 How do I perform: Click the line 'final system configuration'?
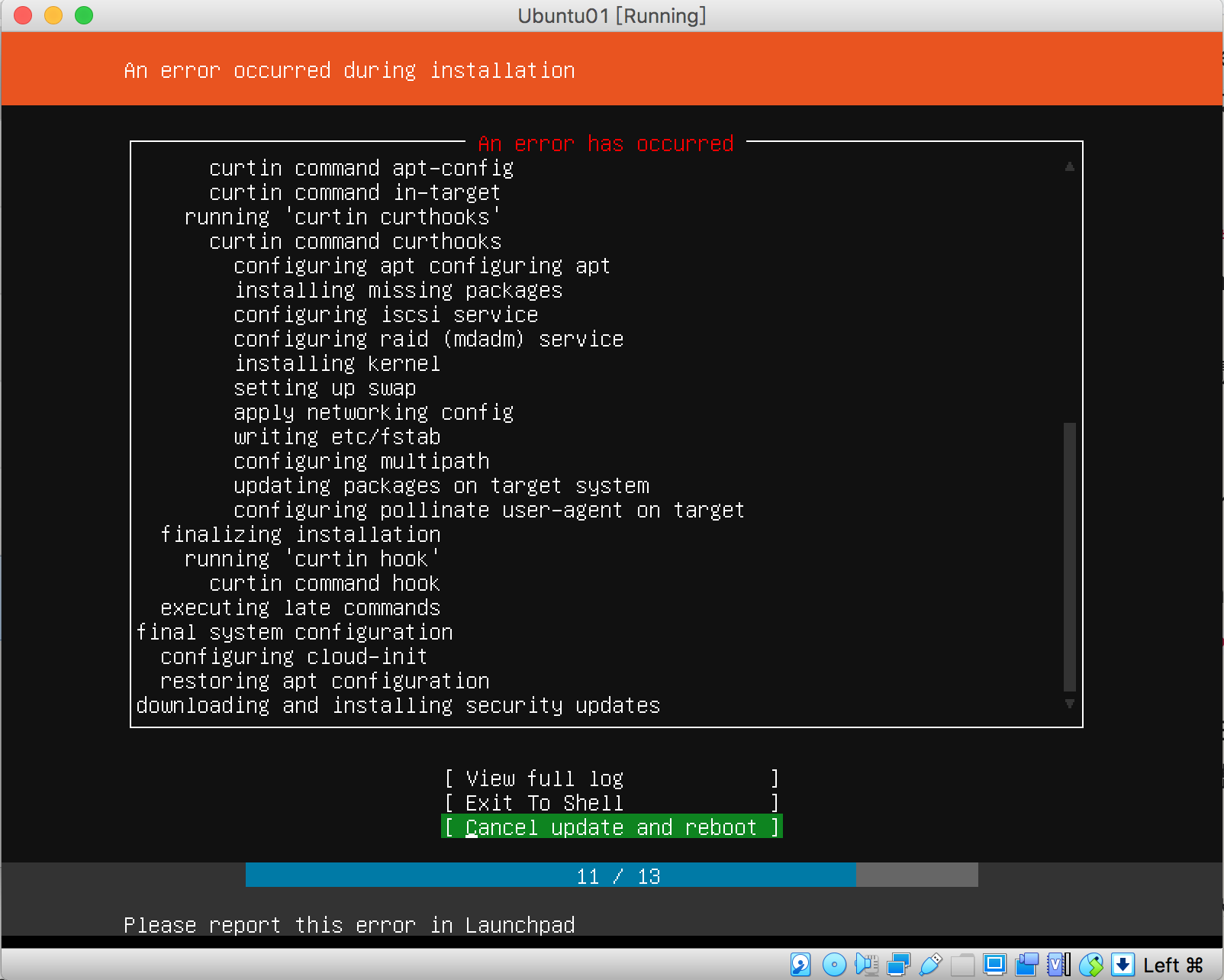(295, 632)
